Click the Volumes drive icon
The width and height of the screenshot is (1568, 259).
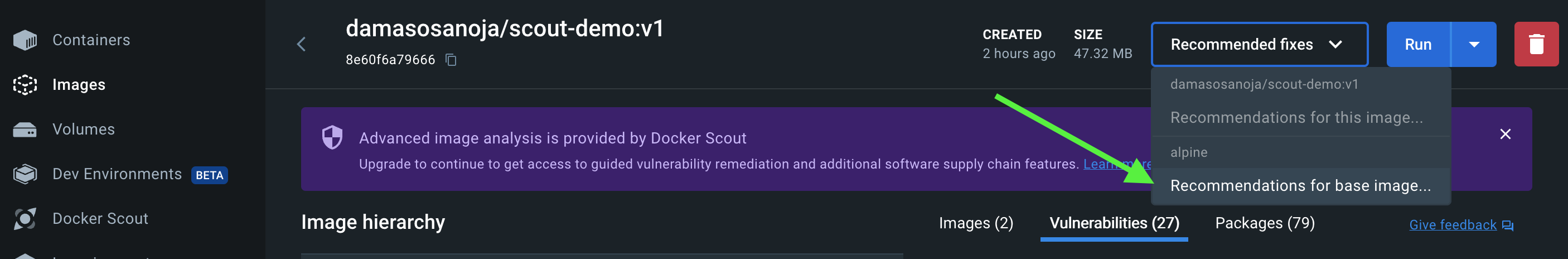[25, 130]
